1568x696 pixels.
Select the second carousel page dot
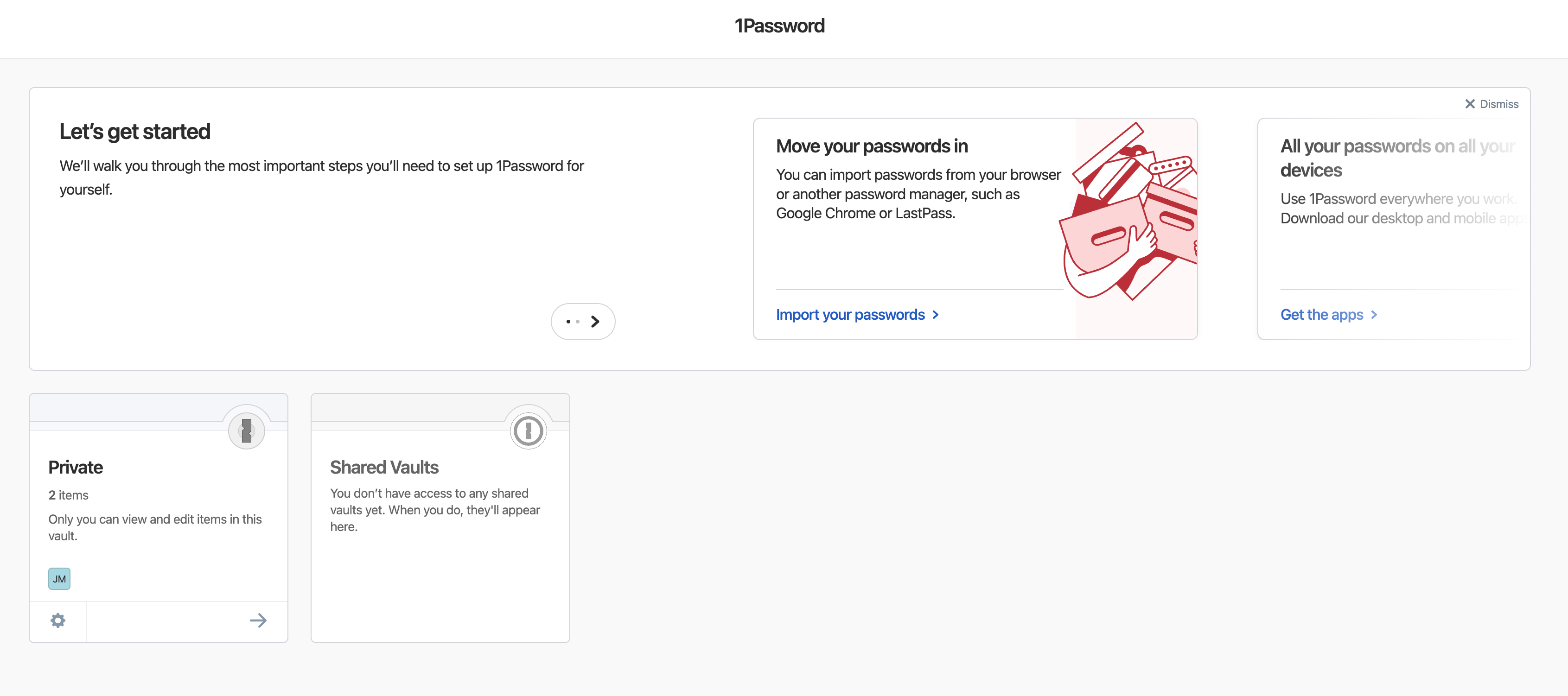click(x=578, y=321)
